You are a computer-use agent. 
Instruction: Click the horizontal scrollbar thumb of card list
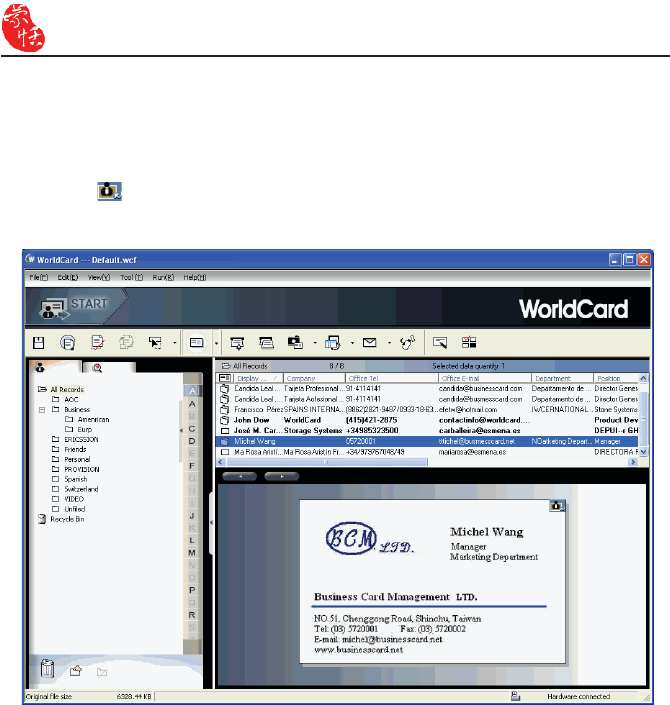coord(326,462)
